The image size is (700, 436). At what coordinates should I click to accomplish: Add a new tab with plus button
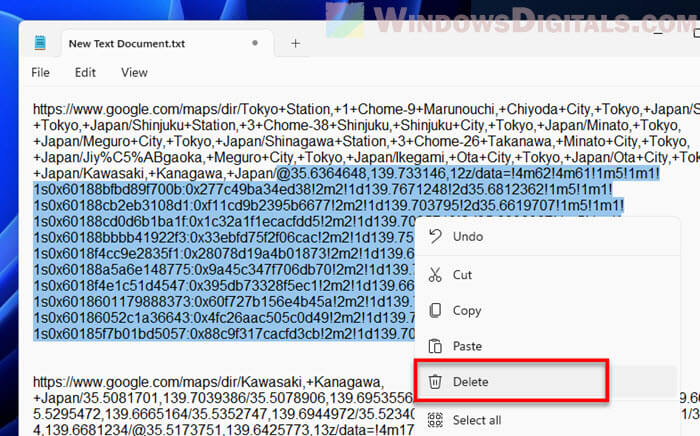click(295, 43)
